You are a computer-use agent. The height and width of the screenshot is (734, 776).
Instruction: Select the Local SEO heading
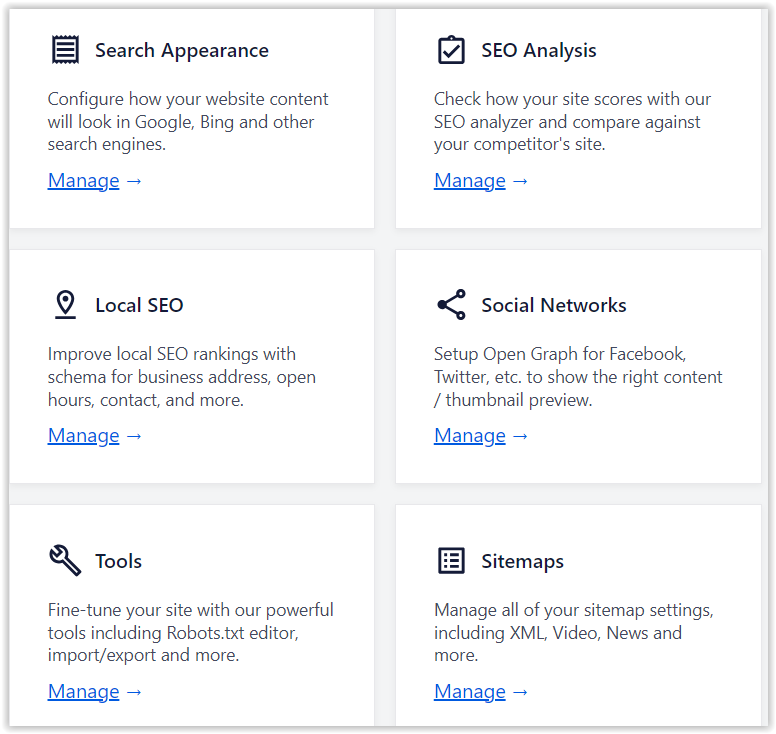(x=139, y=305)
